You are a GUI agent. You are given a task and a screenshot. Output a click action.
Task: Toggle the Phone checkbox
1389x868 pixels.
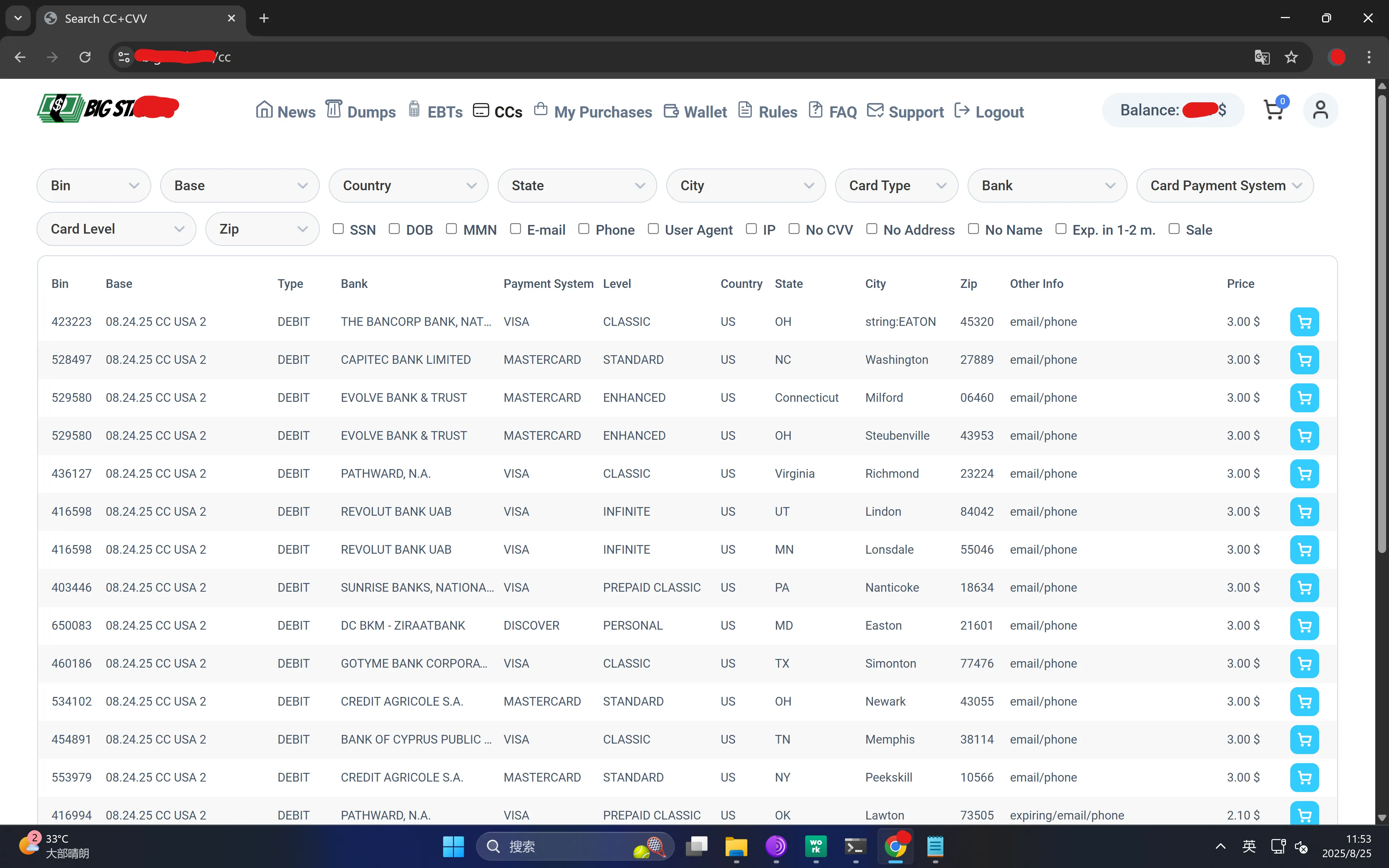point(584,229)
